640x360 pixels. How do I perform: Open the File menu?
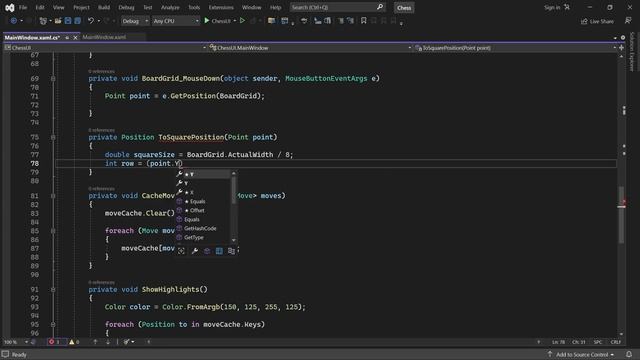coord(23,7)
